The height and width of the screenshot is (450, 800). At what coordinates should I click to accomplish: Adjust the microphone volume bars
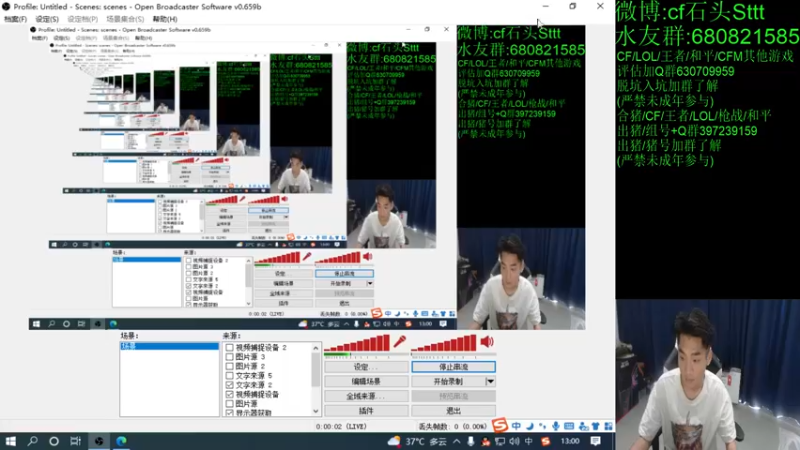point(357,343)
